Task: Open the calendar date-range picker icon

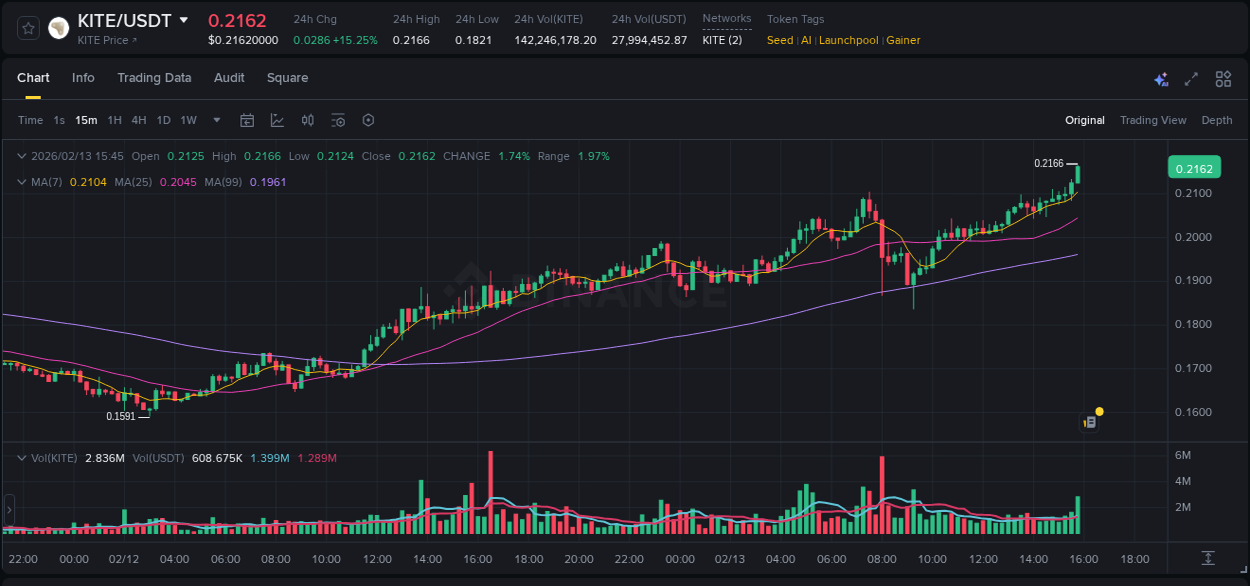Action: pos(247,119)
